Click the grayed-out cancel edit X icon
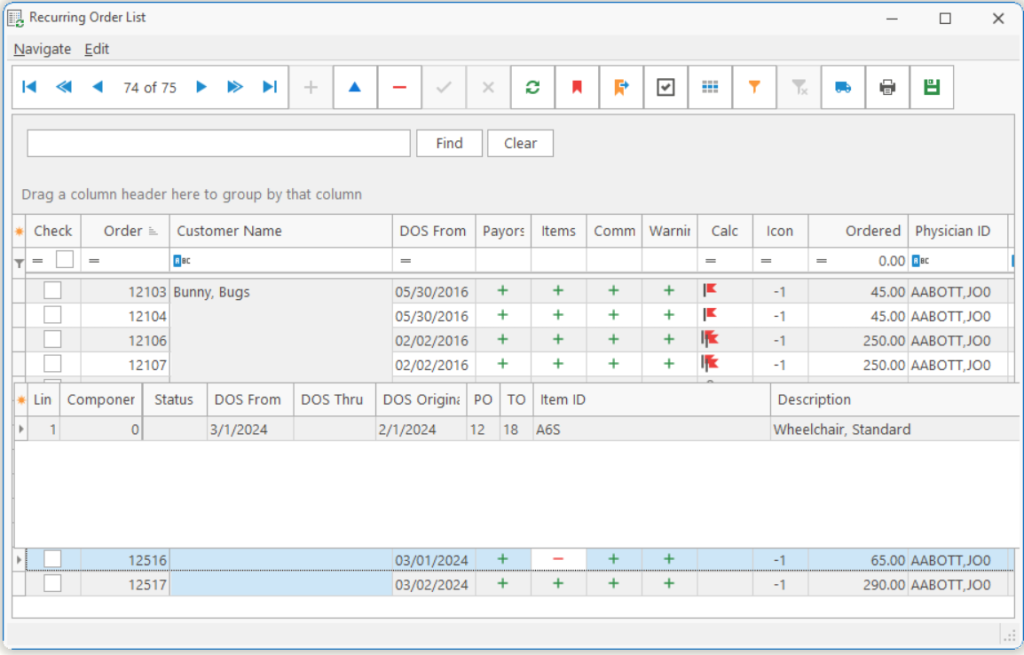The width and height of the screenshot is (1024, 655). (488, 87)
